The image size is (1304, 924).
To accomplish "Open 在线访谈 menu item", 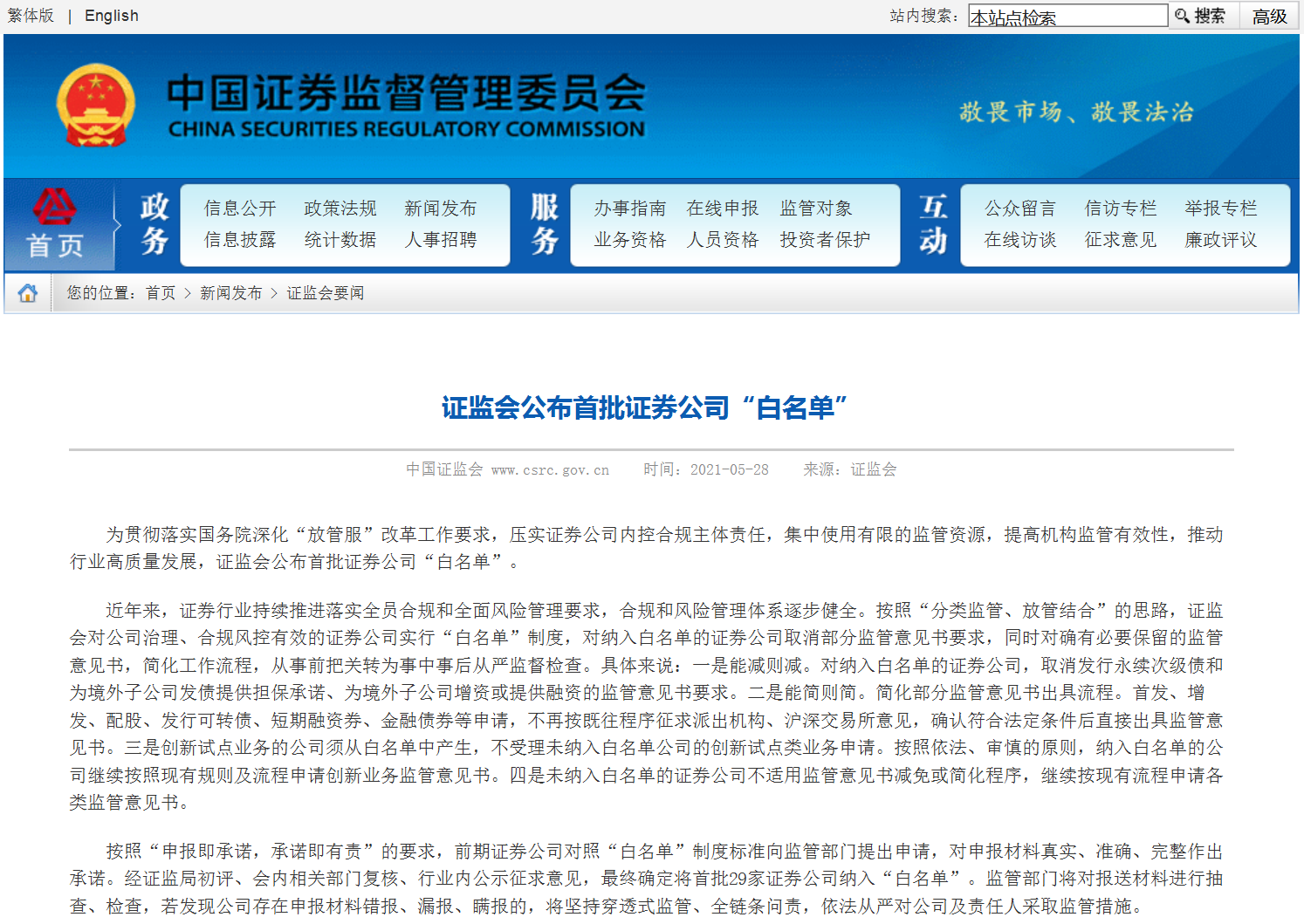I will point(1020,240).
